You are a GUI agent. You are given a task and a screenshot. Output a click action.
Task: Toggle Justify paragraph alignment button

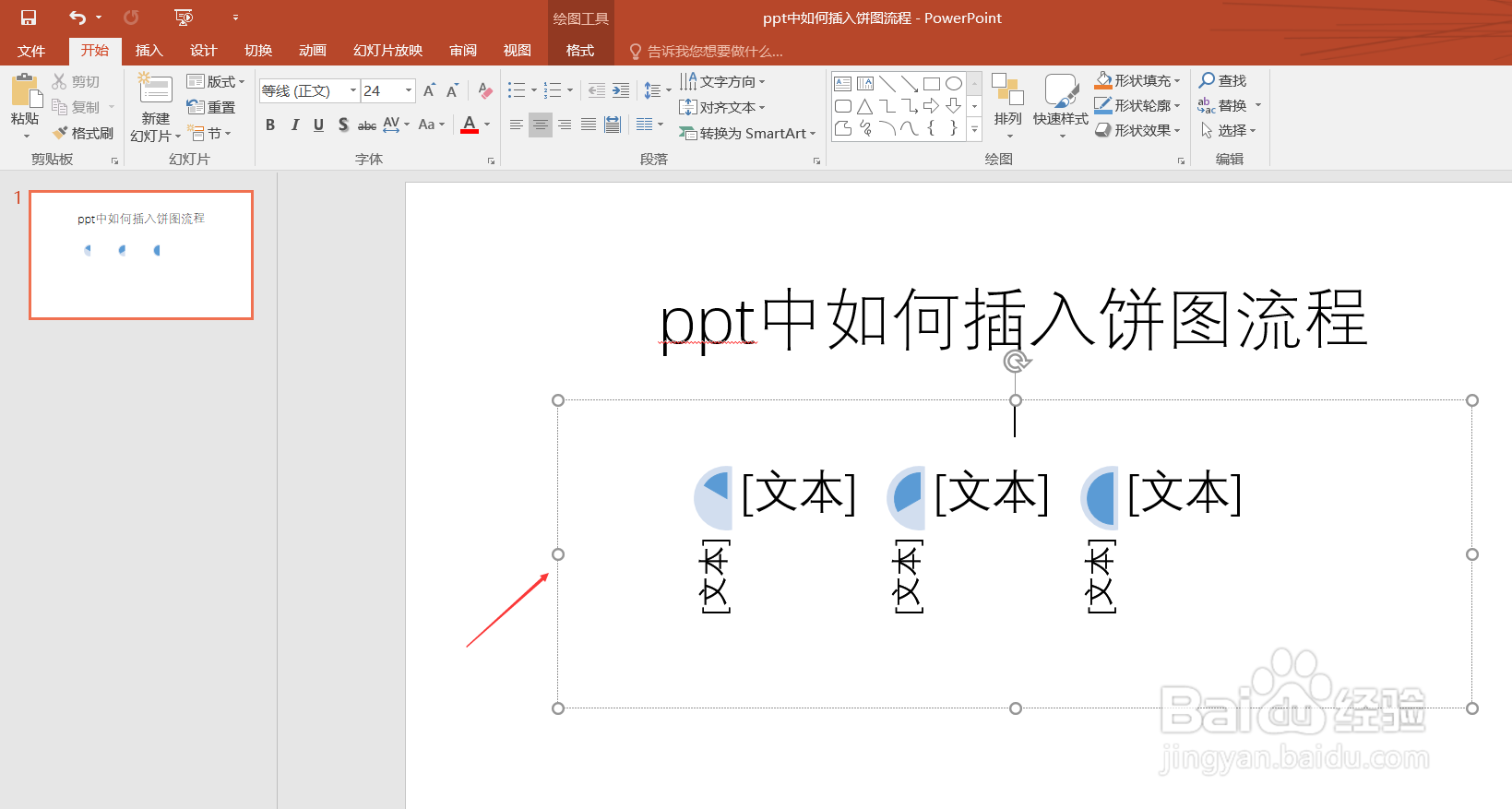tap(589, 125)
